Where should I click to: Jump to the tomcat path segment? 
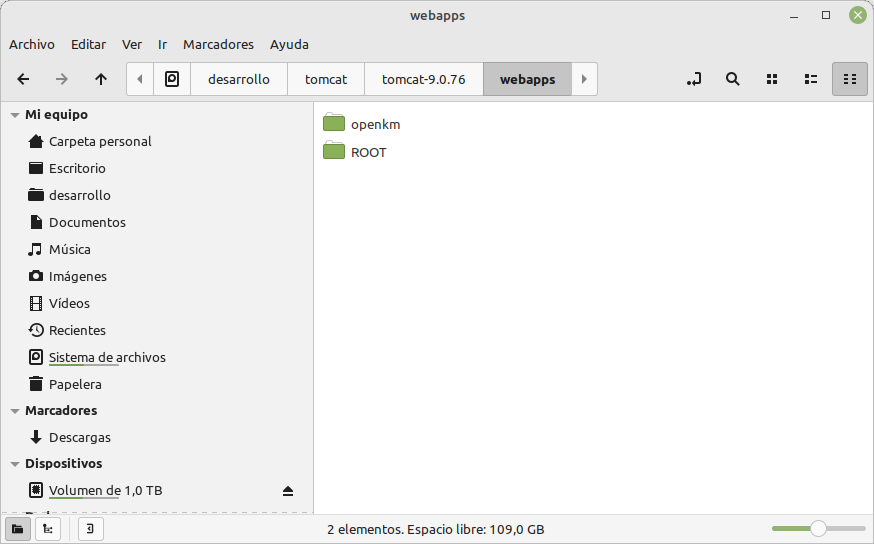[x=326, y=79]
